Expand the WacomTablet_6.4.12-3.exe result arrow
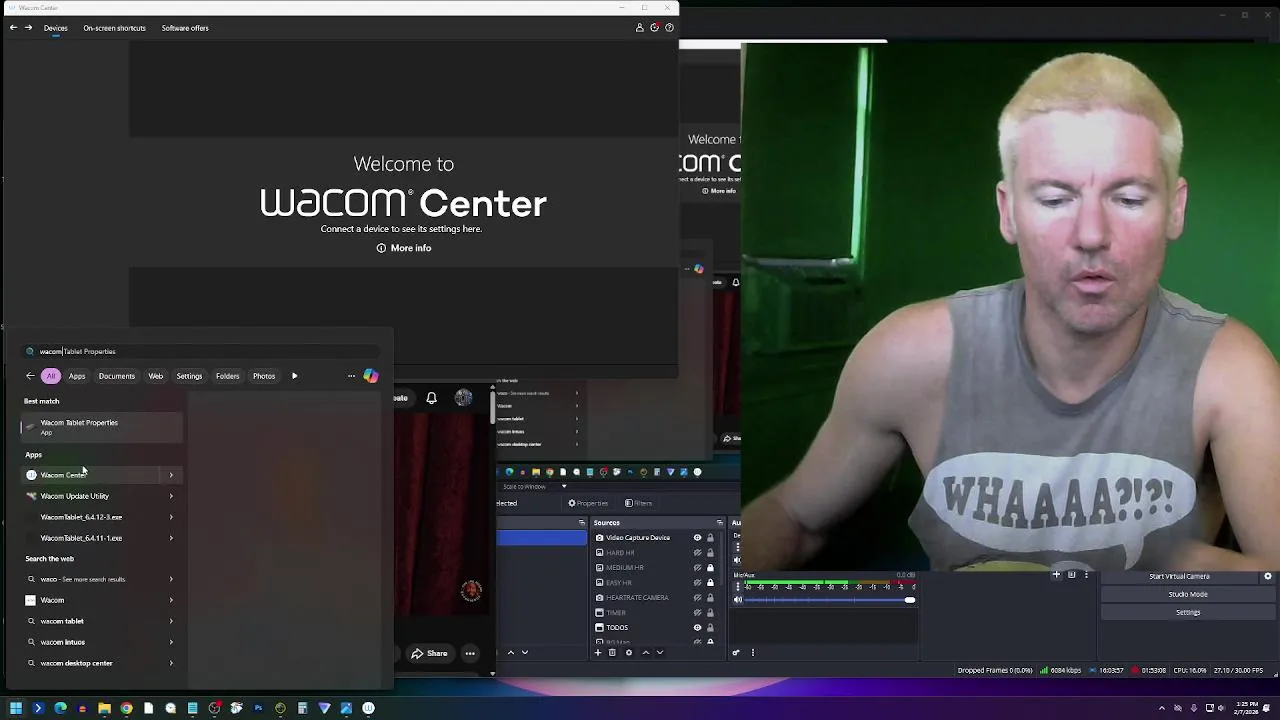The image size is (1280, 720). click(x=171, y=517)
